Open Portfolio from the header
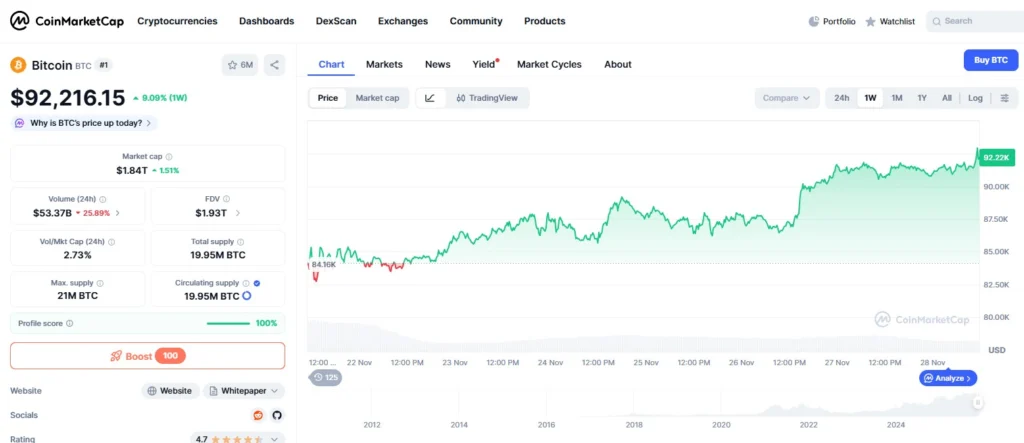1024x443 pixels. click(831, 22)
